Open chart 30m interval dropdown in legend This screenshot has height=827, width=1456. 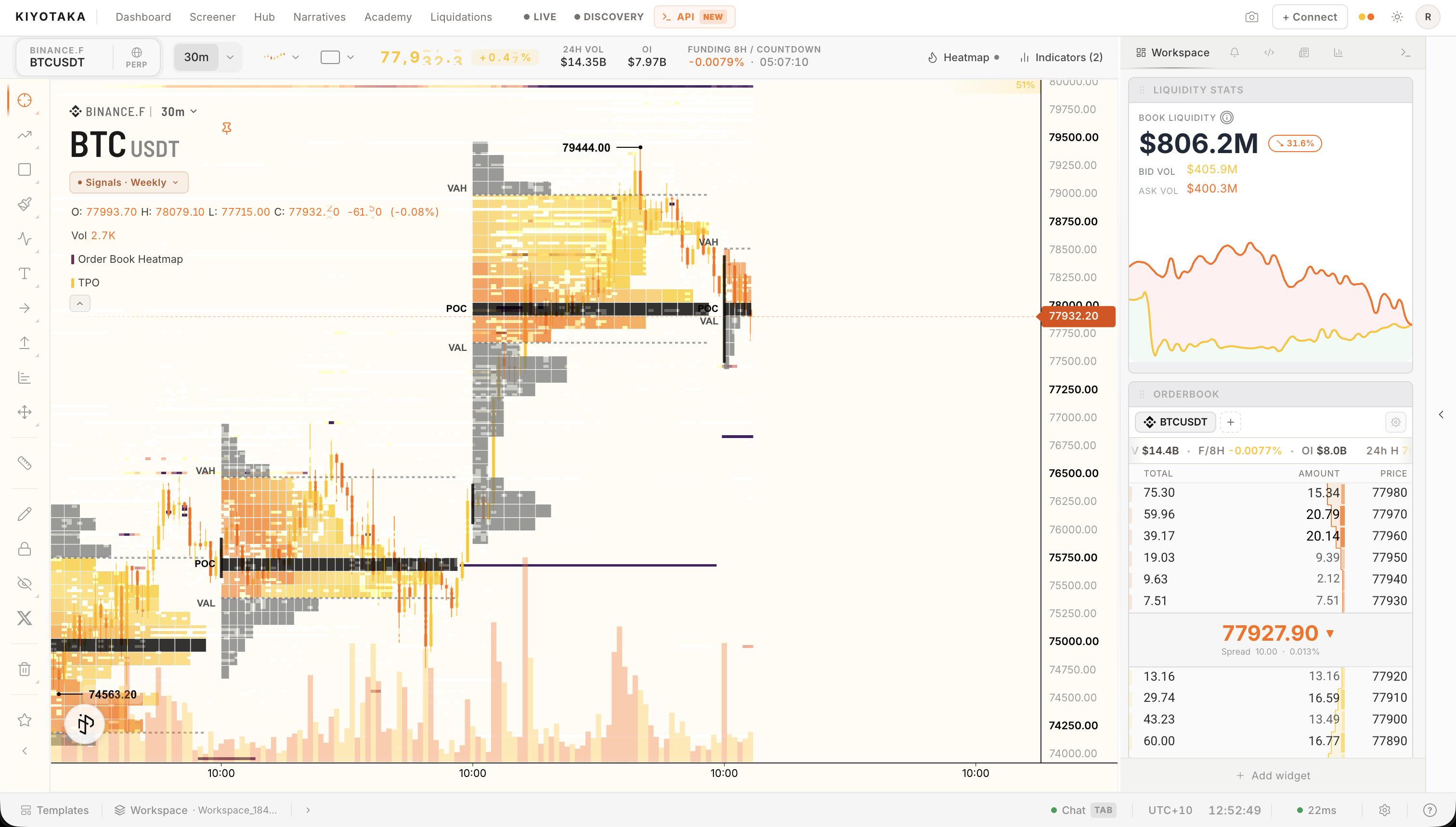tap(179, 112)
